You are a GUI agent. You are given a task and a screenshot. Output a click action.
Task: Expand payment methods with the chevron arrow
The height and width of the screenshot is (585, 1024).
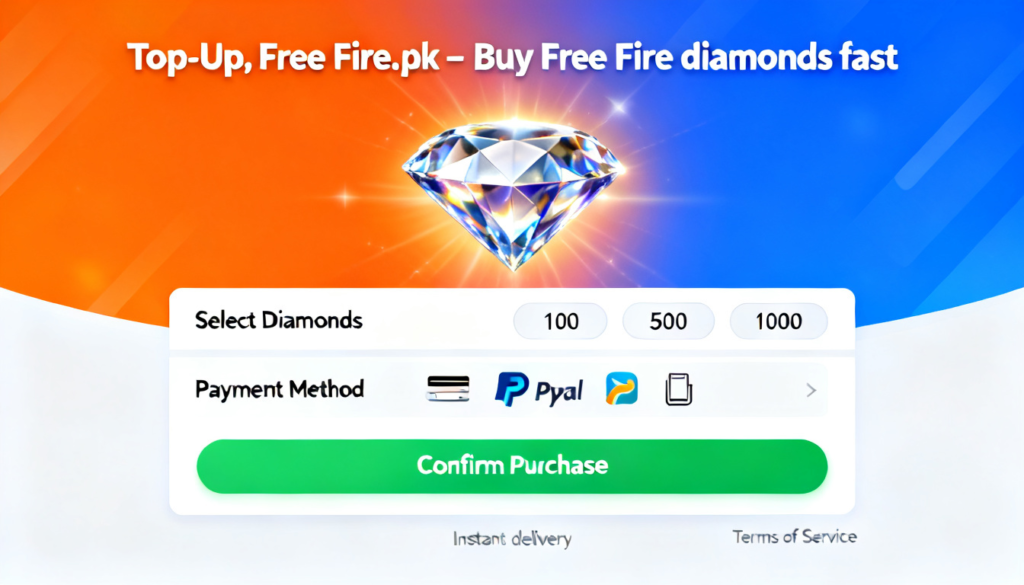point(811,390)
